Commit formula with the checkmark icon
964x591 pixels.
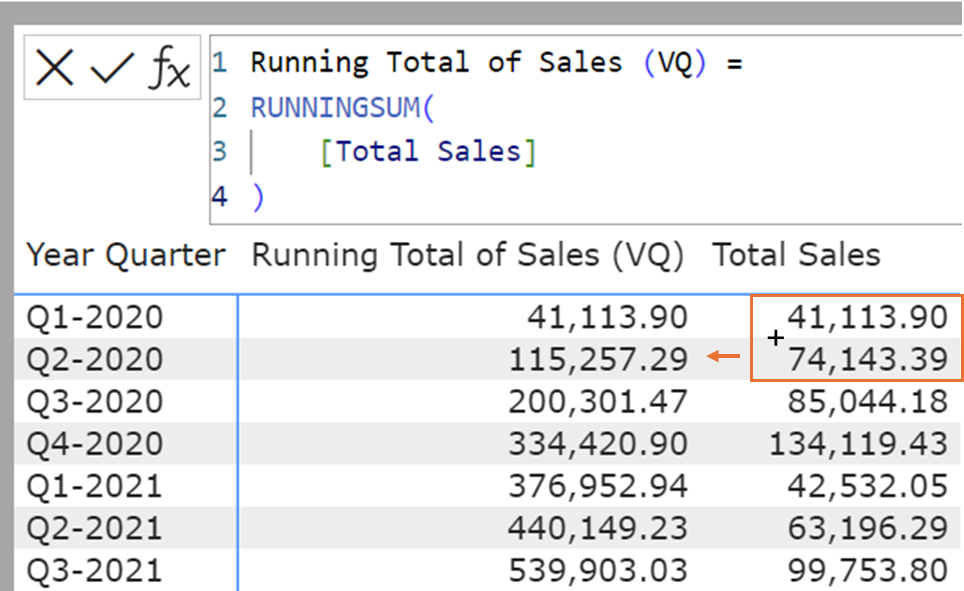pyautogui.click(x=112, y=69)
